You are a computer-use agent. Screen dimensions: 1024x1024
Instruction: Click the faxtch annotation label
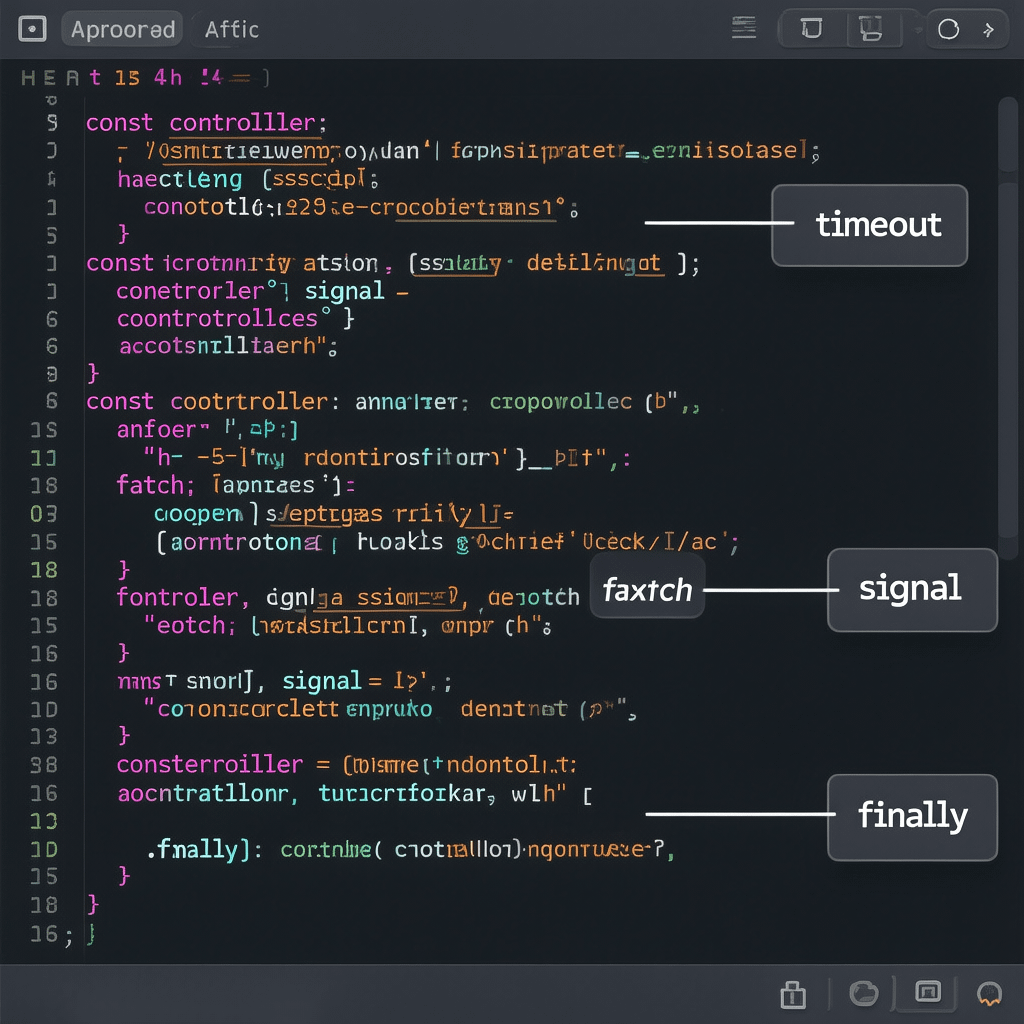[x=647, y=589]
